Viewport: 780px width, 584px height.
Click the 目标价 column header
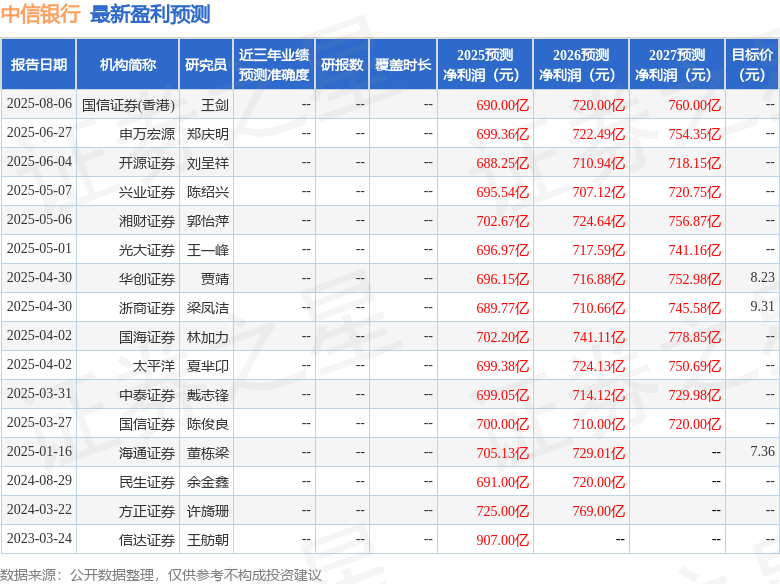tap(752, 65)
